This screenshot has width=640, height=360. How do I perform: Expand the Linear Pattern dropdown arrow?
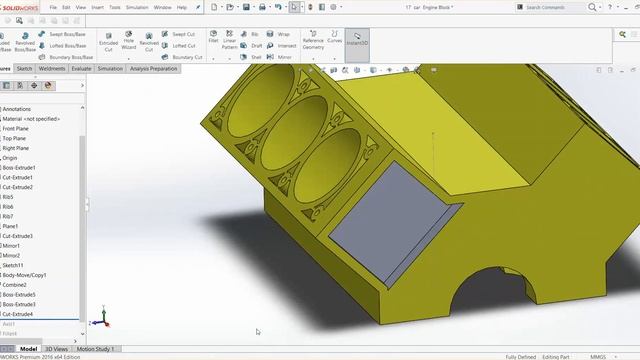pos(229,59)
